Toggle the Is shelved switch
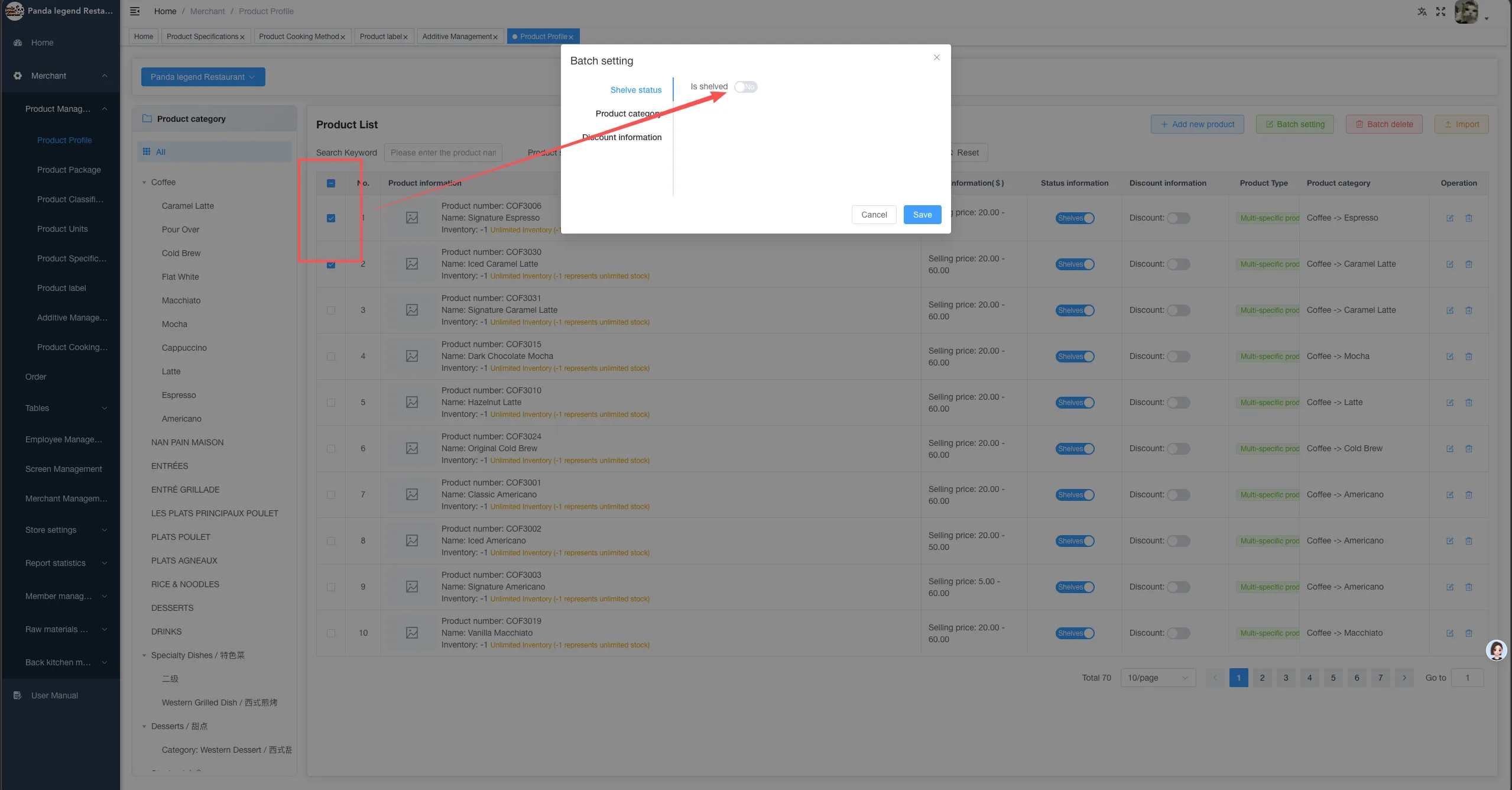The height and width of the screenshot is (790, 1512). 746,87
